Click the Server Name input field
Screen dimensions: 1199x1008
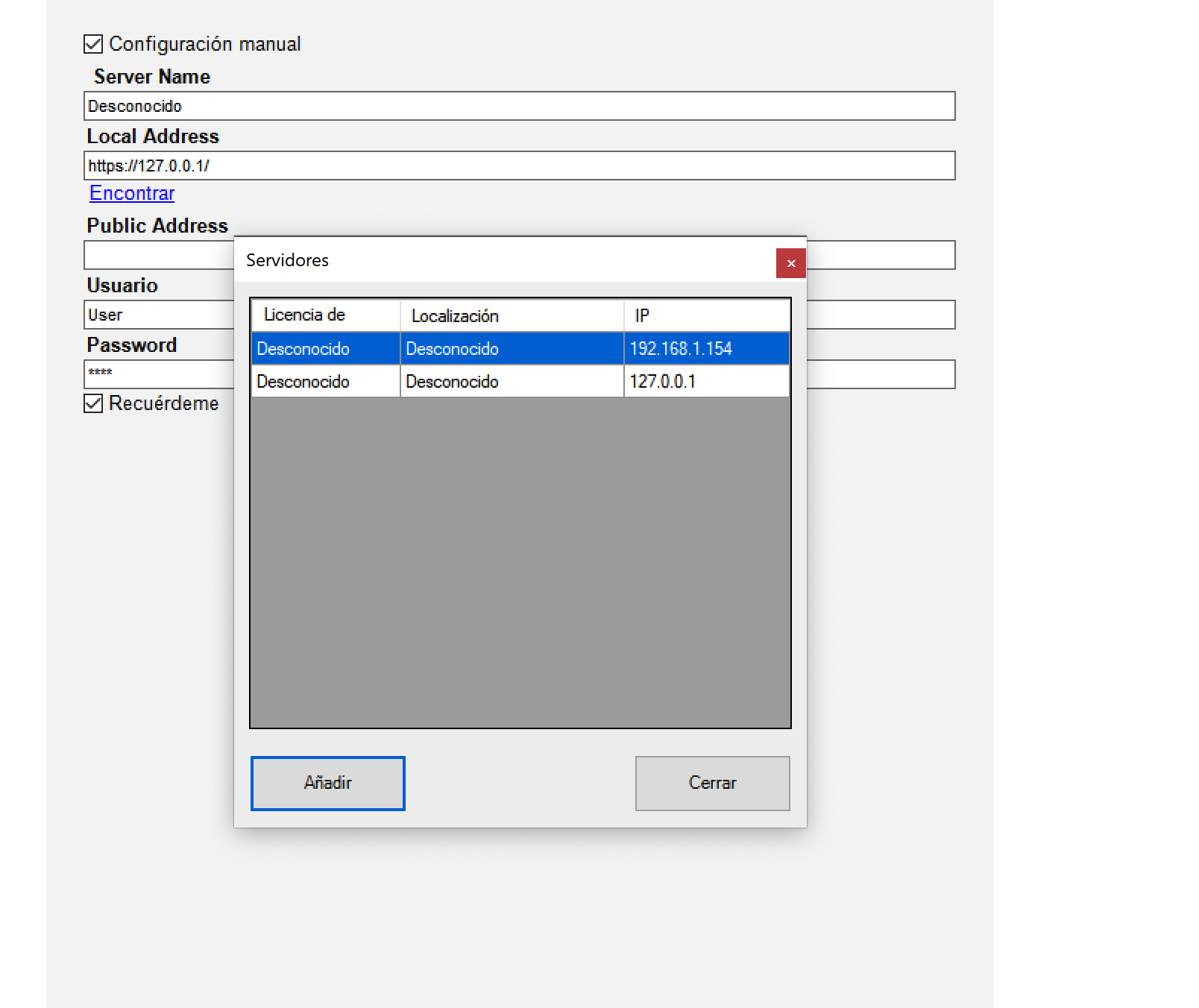[x=519, y=106]
